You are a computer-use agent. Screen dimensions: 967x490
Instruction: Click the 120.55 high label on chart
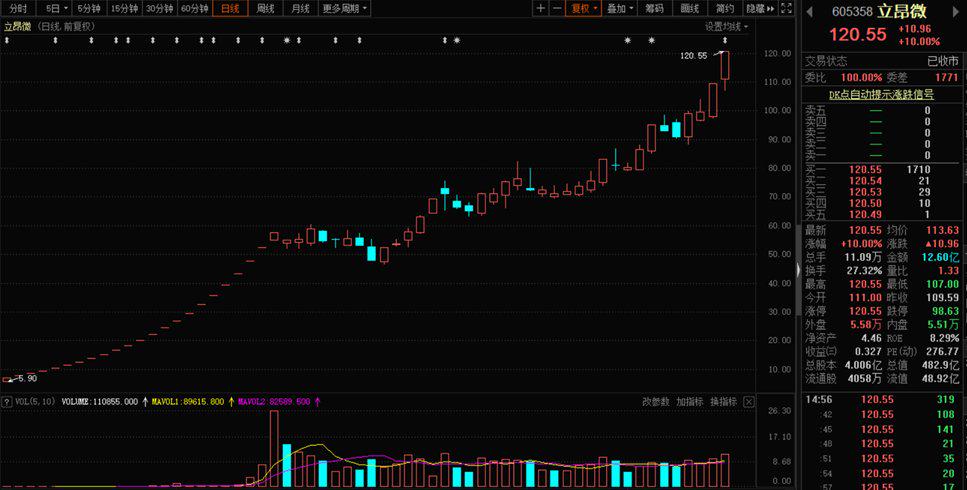(x=694, y=56)
